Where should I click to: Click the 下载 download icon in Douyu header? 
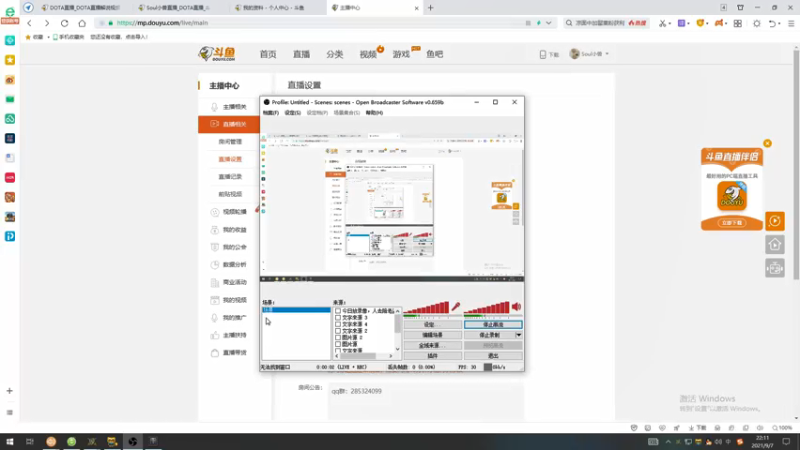pos(549,54)
